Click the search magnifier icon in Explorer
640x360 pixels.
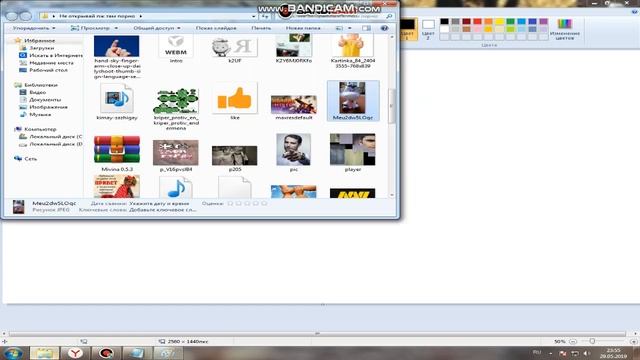389,16
